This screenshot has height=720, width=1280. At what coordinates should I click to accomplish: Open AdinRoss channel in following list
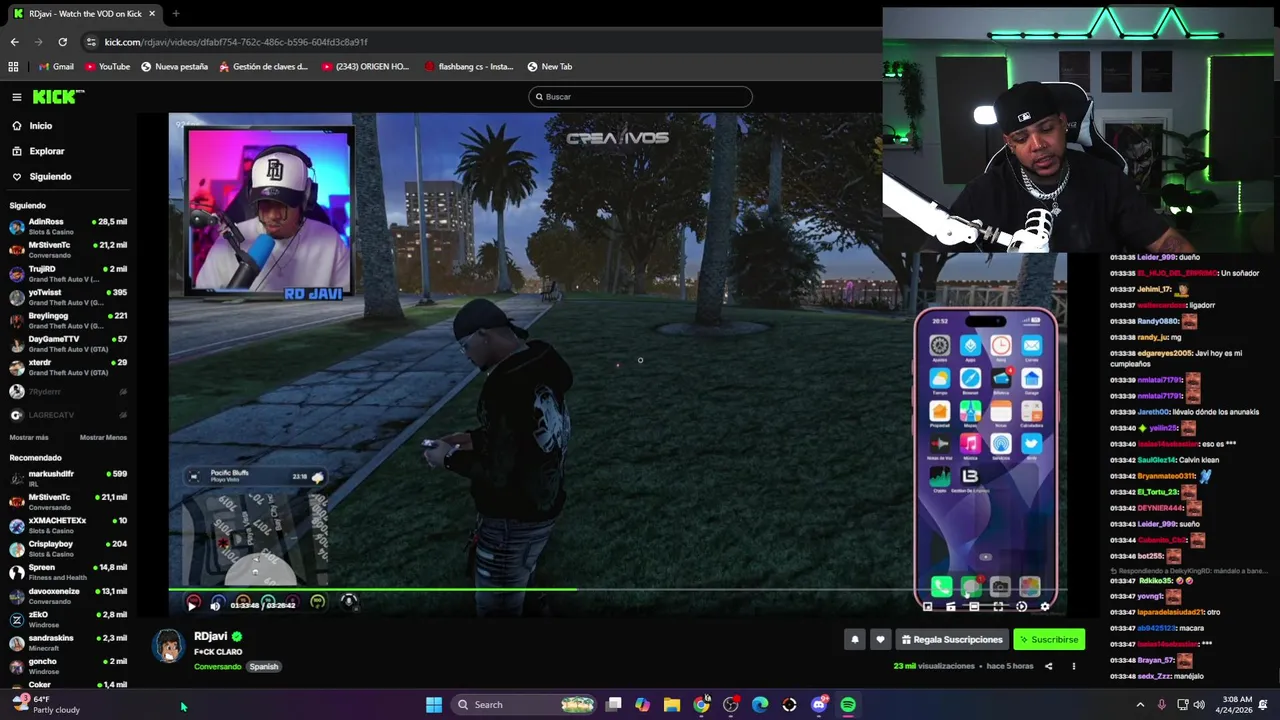click(x=68, y=226)
